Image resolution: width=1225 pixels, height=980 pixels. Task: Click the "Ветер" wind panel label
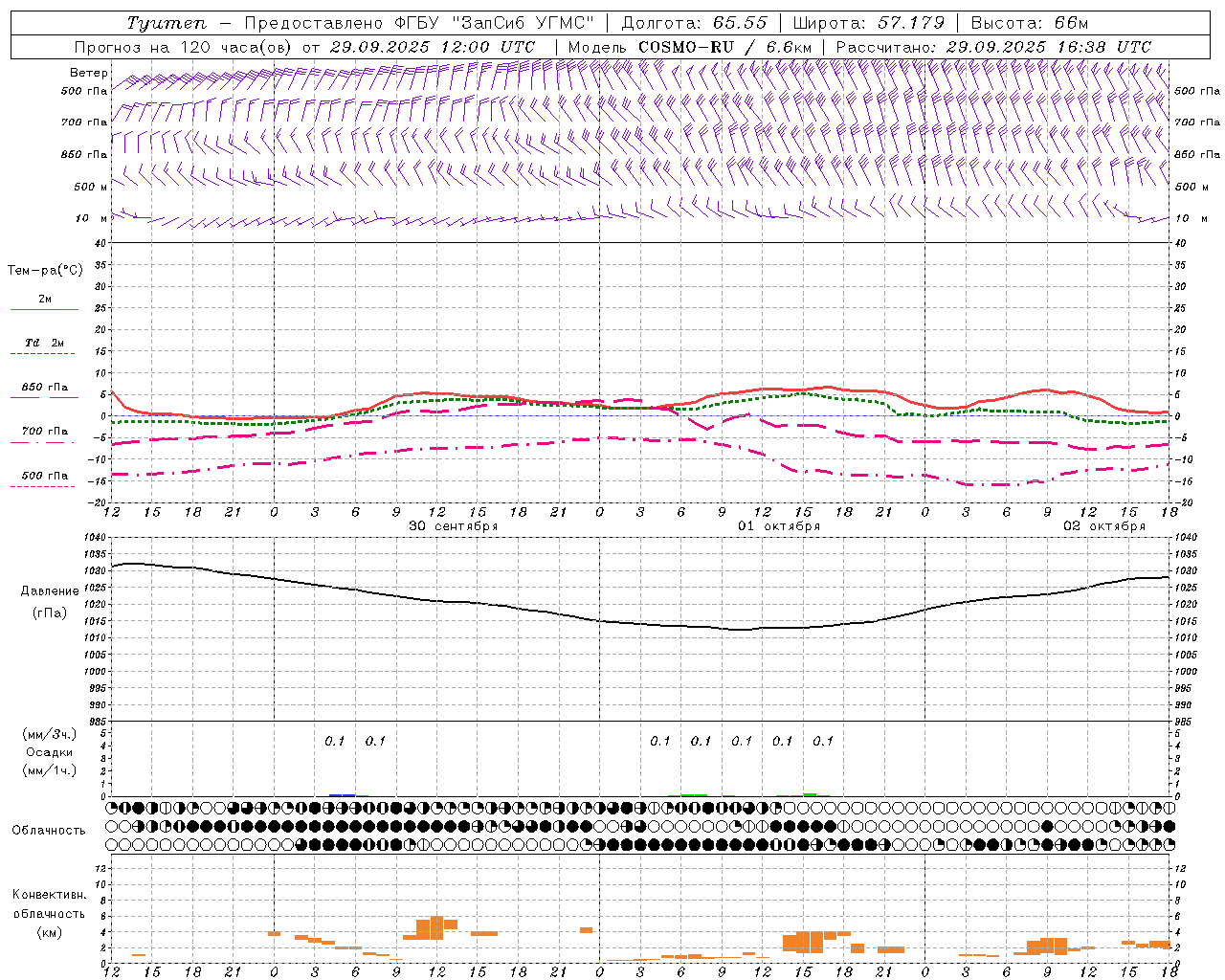(x=89, y=73)
